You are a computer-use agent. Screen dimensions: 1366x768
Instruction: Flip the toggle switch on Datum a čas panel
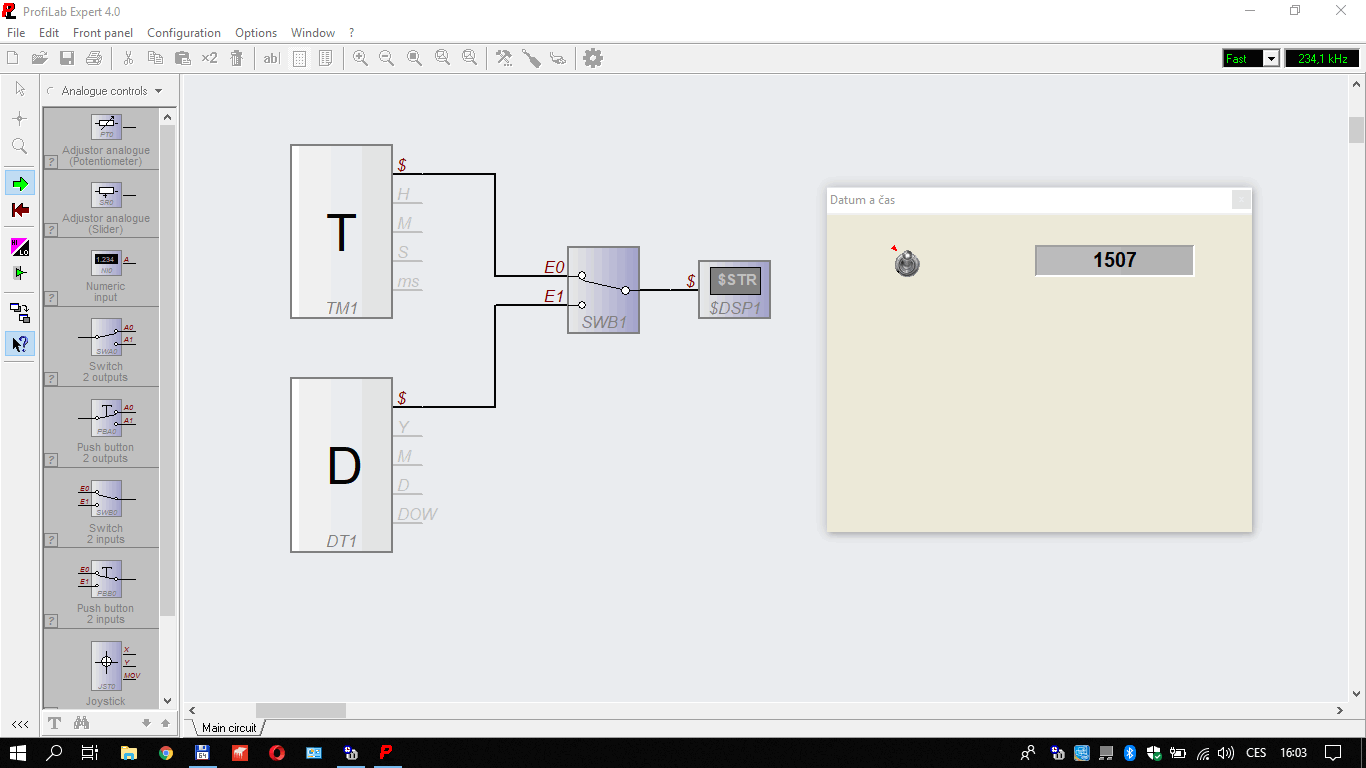click(907, 264)
